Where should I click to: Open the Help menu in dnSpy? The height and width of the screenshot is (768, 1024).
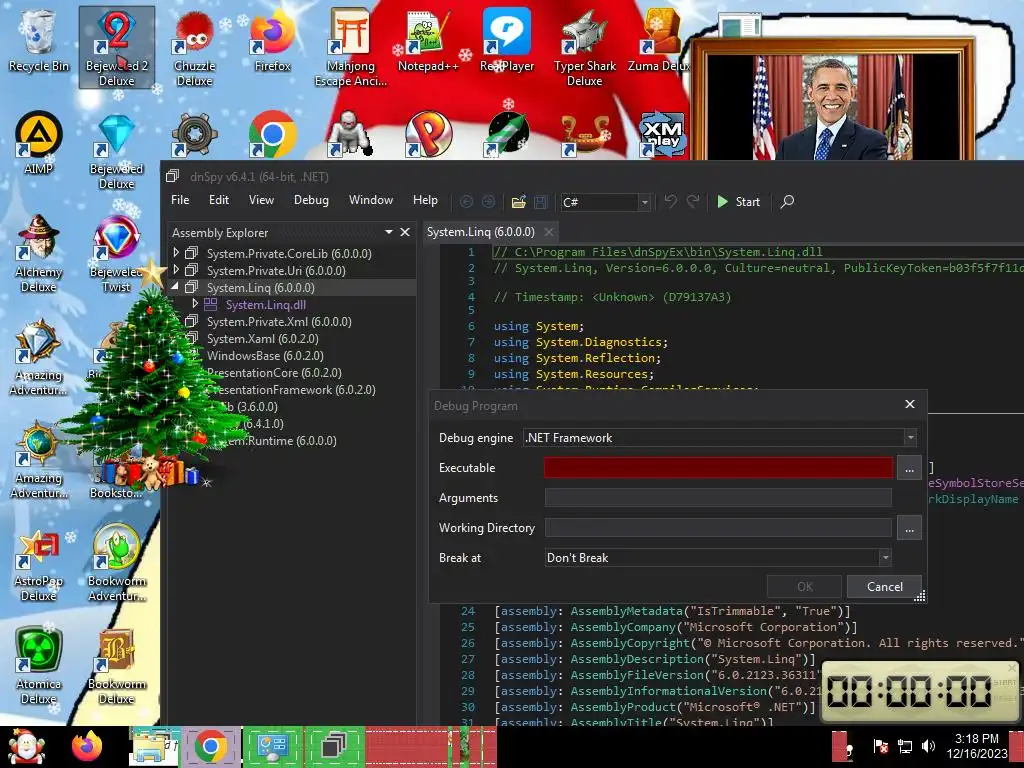pyautogui.click(x=425, y=200)
